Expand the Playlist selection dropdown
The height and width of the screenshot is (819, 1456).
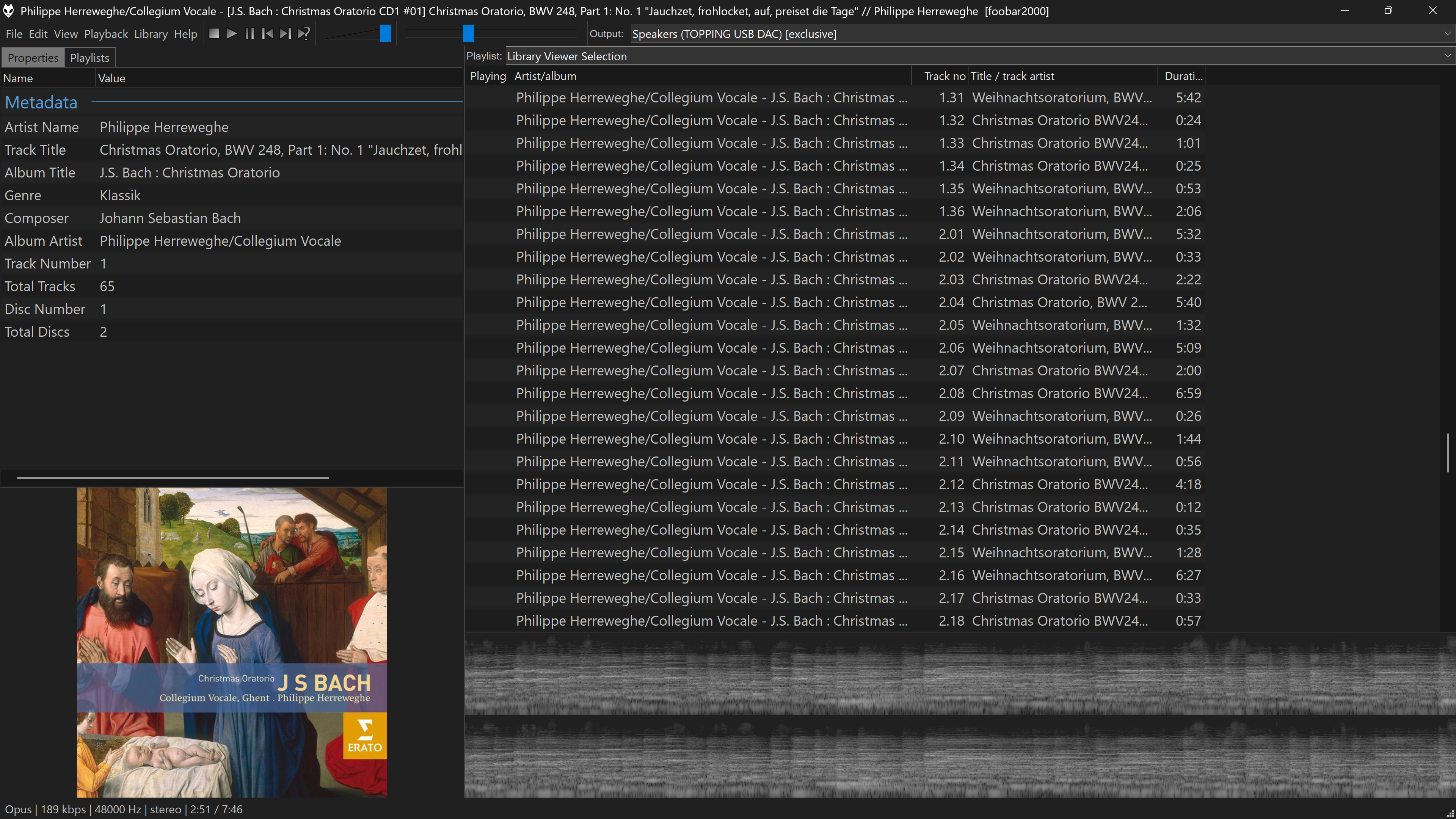[x=1447, y=56]
